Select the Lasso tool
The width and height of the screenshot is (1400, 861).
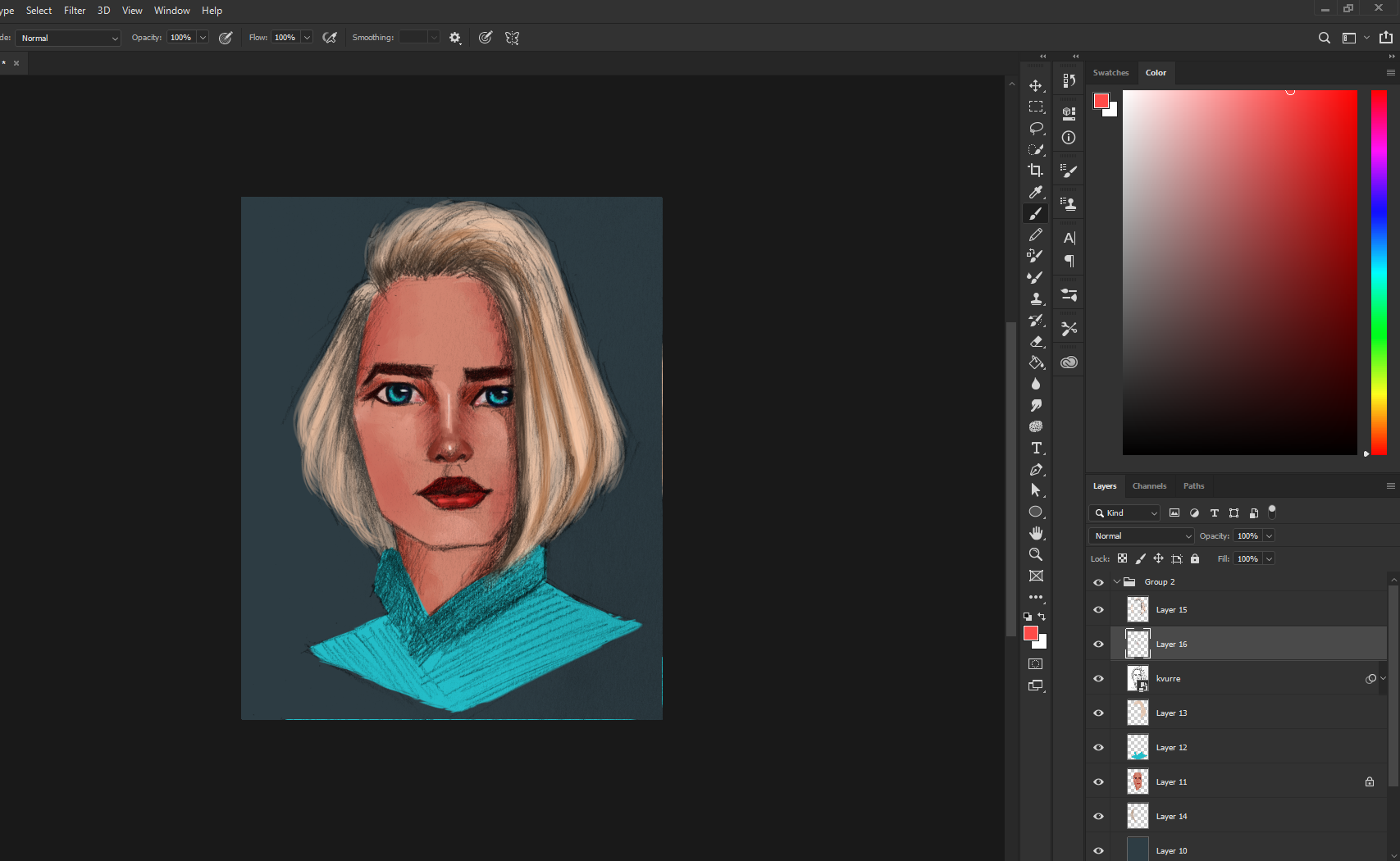click(x=1036, y=128)
